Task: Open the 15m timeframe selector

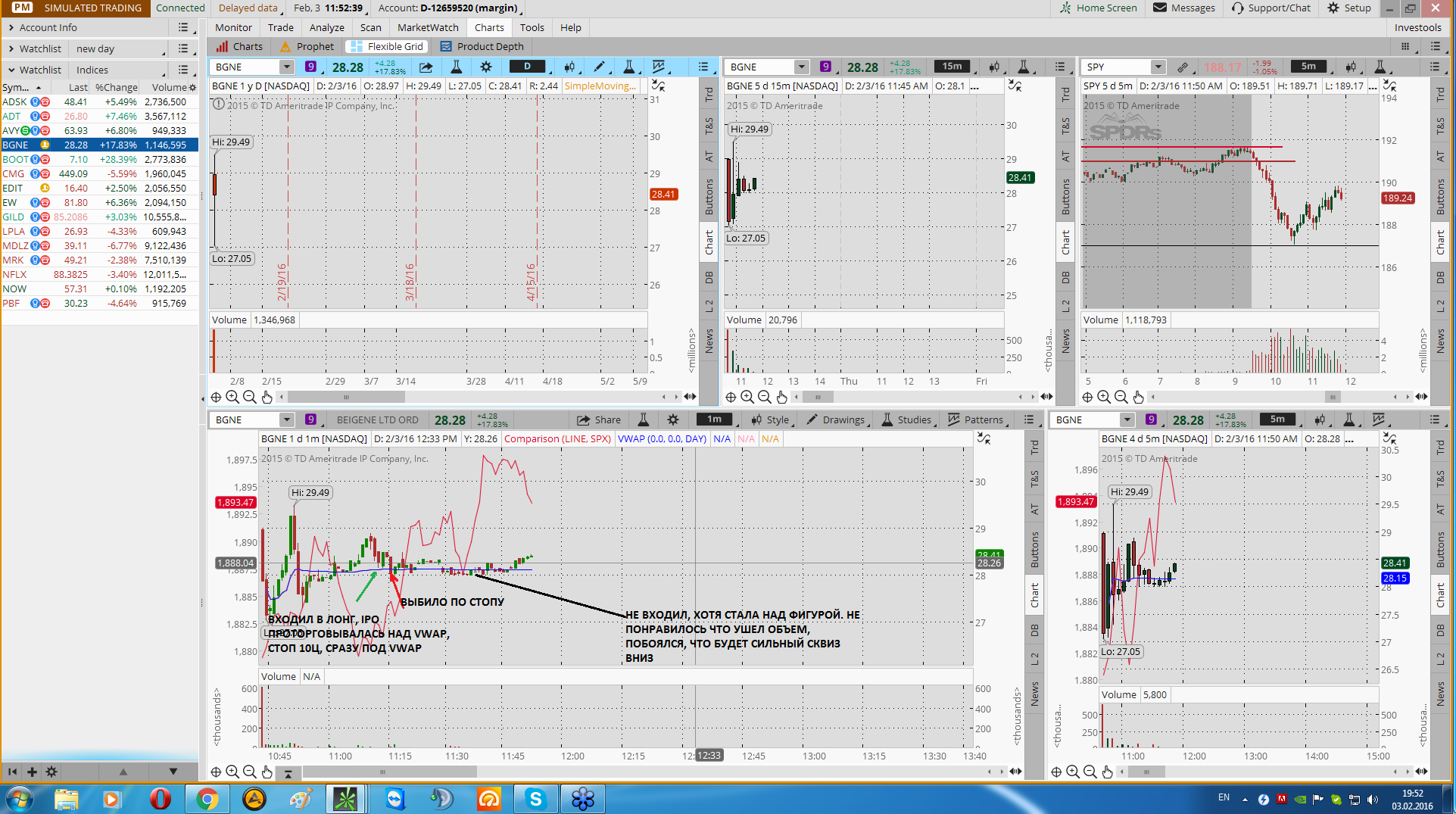Action: [952, 67]
